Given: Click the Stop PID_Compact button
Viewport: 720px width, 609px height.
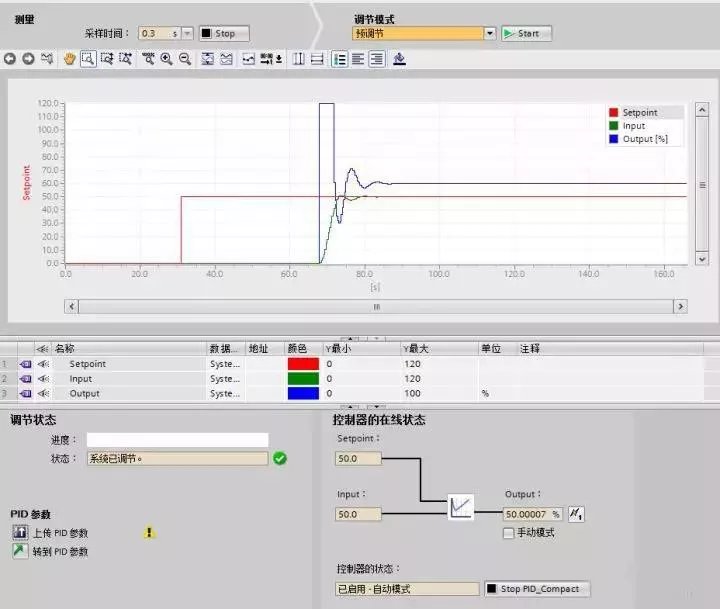Looking at the screenshot, I should tap(537, 589).
